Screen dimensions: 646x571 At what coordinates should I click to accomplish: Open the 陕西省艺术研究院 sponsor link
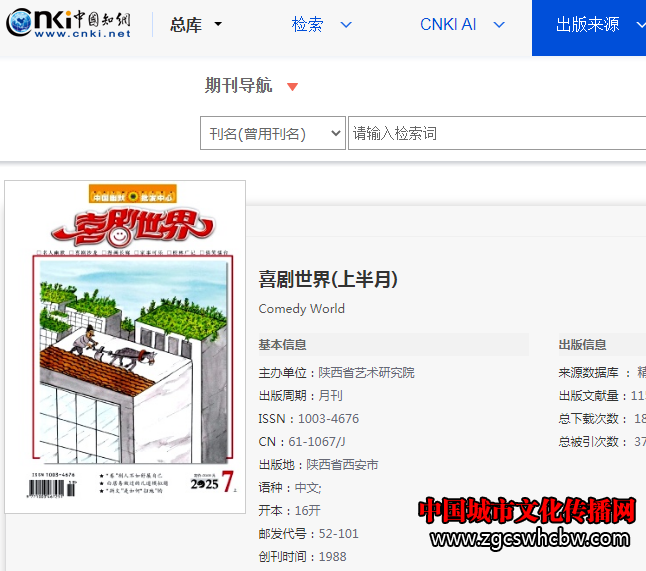click(366, 373)
